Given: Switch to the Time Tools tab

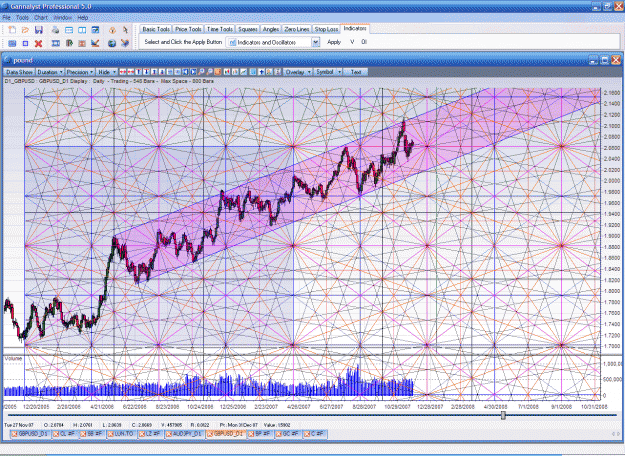Looking at the screenshot, I should tap(220, 29).
